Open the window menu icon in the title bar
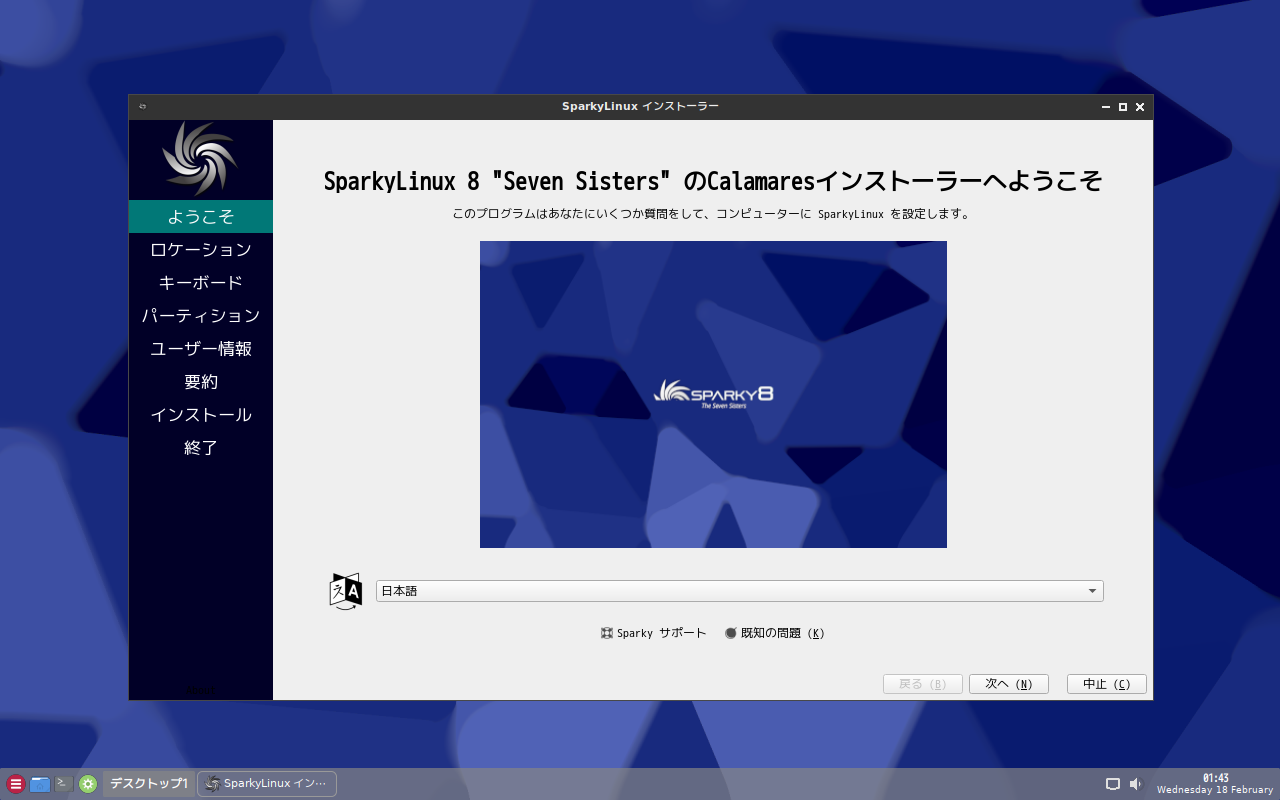This screenshot has width=1280, height=800. point(143,107)
